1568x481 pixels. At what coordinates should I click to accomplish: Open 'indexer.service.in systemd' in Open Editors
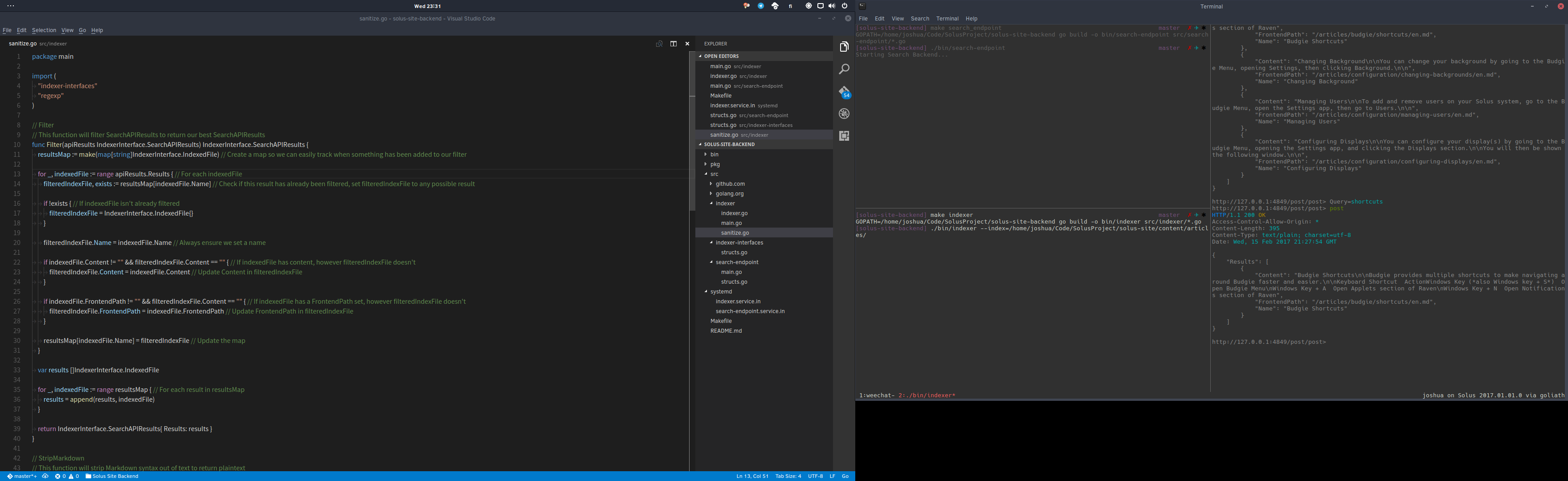click(x=764, y=106)
